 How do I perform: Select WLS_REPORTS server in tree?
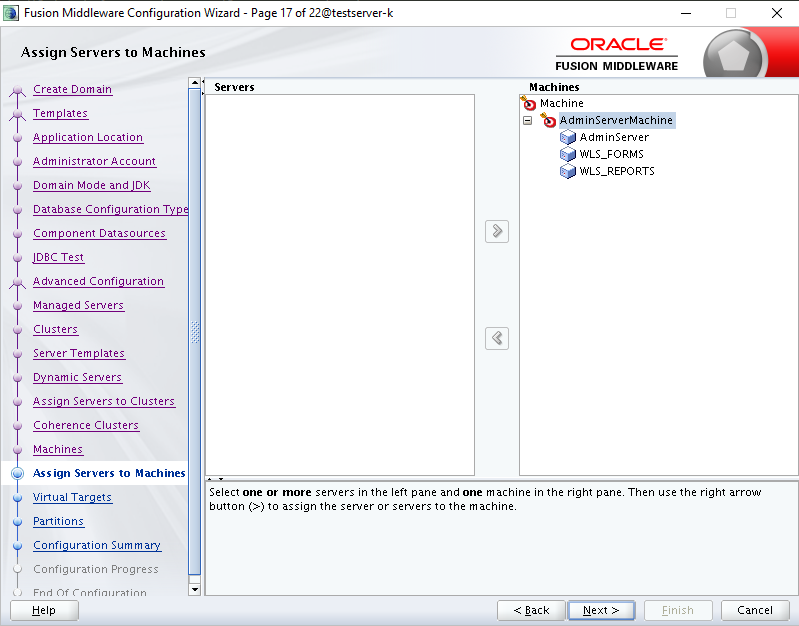point(617,171)
